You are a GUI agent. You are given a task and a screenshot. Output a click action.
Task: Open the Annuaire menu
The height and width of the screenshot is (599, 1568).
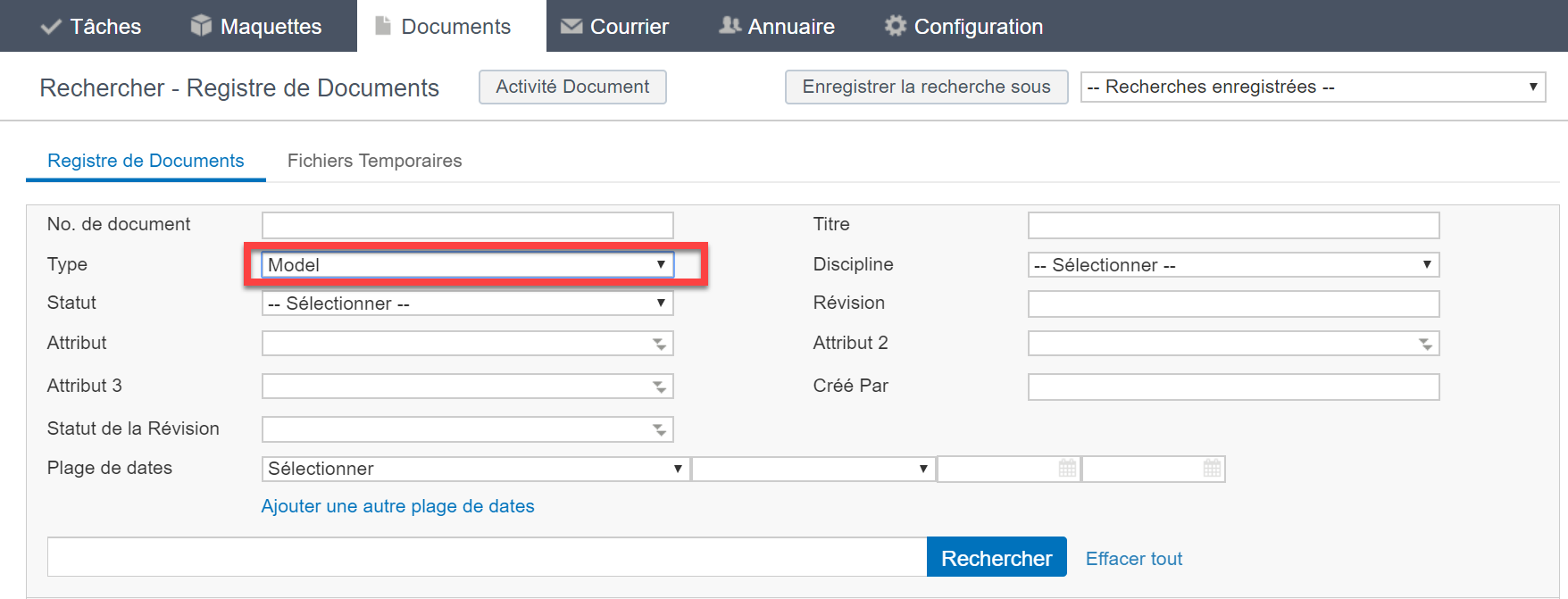777,27
